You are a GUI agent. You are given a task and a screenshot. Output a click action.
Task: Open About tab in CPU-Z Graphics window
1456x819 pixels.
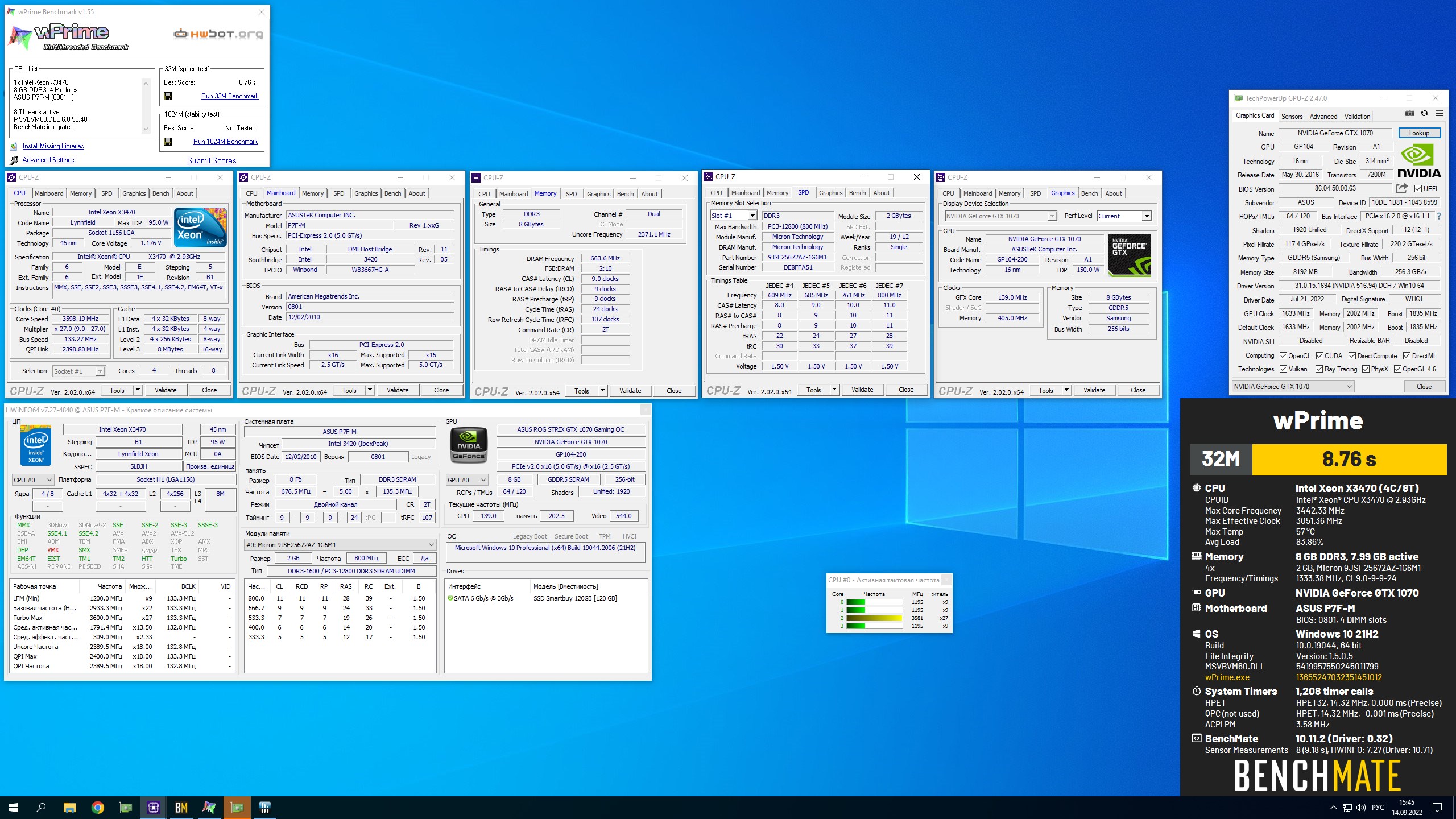pyautogui.click(x=1113, y=193)
